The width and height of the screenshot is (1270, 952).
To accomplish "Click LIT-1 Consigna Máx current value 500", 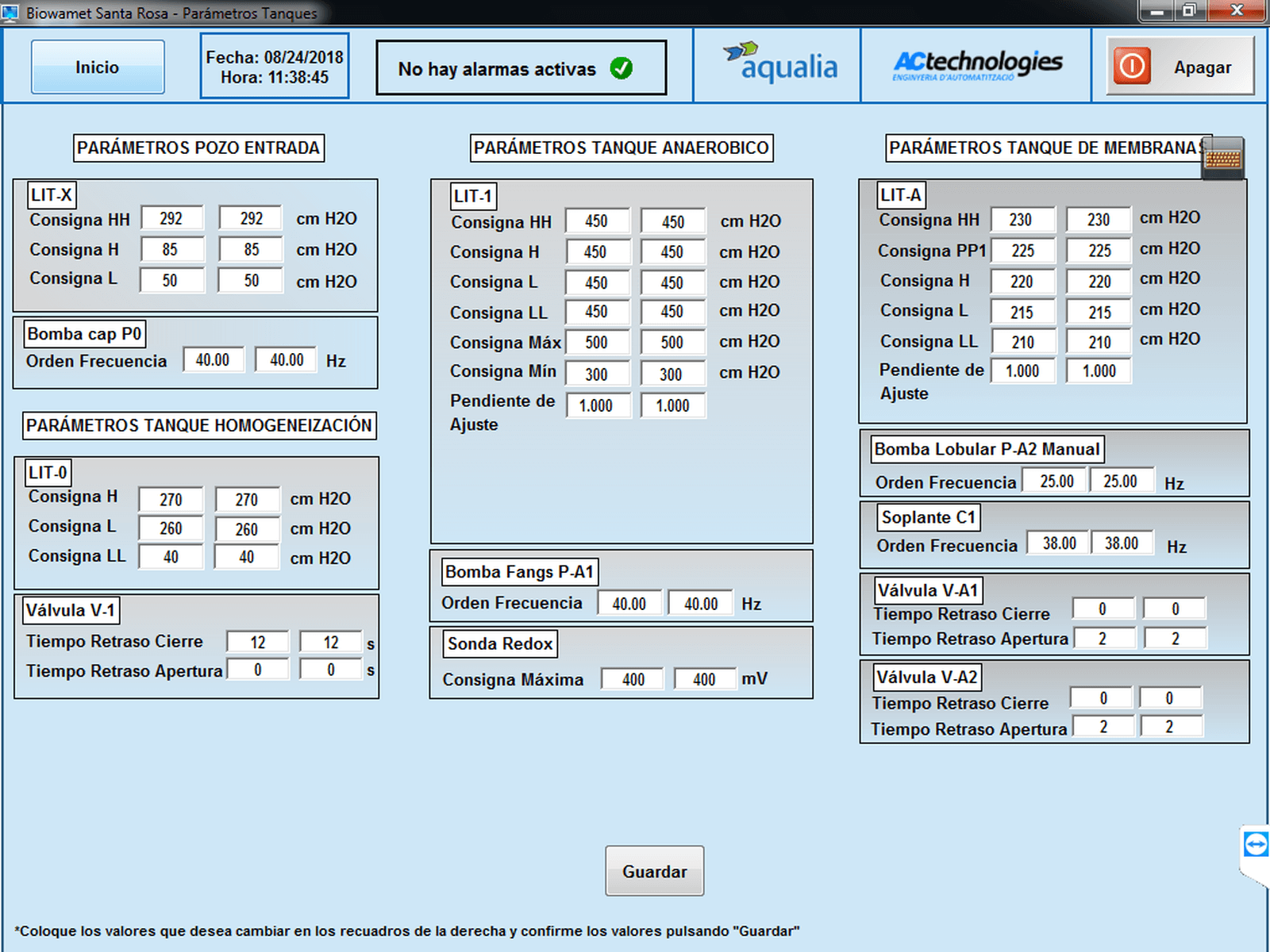I will 597,342.
